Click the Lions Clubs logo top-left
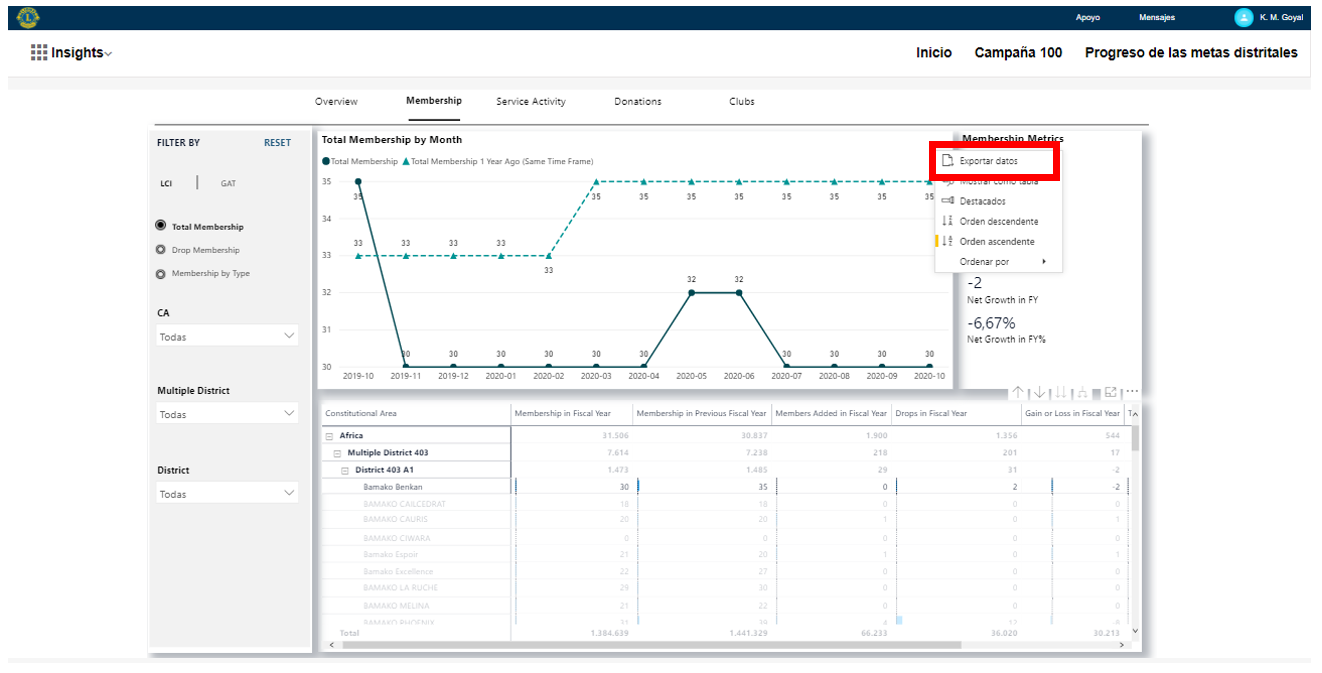Screen dimensions: 1322x673 [x=27, y=17]
